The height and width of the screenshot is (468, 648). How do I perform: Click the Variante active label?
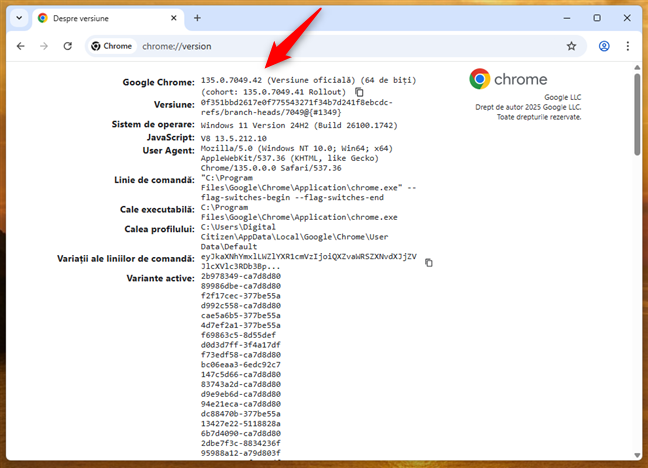[160, 278]
